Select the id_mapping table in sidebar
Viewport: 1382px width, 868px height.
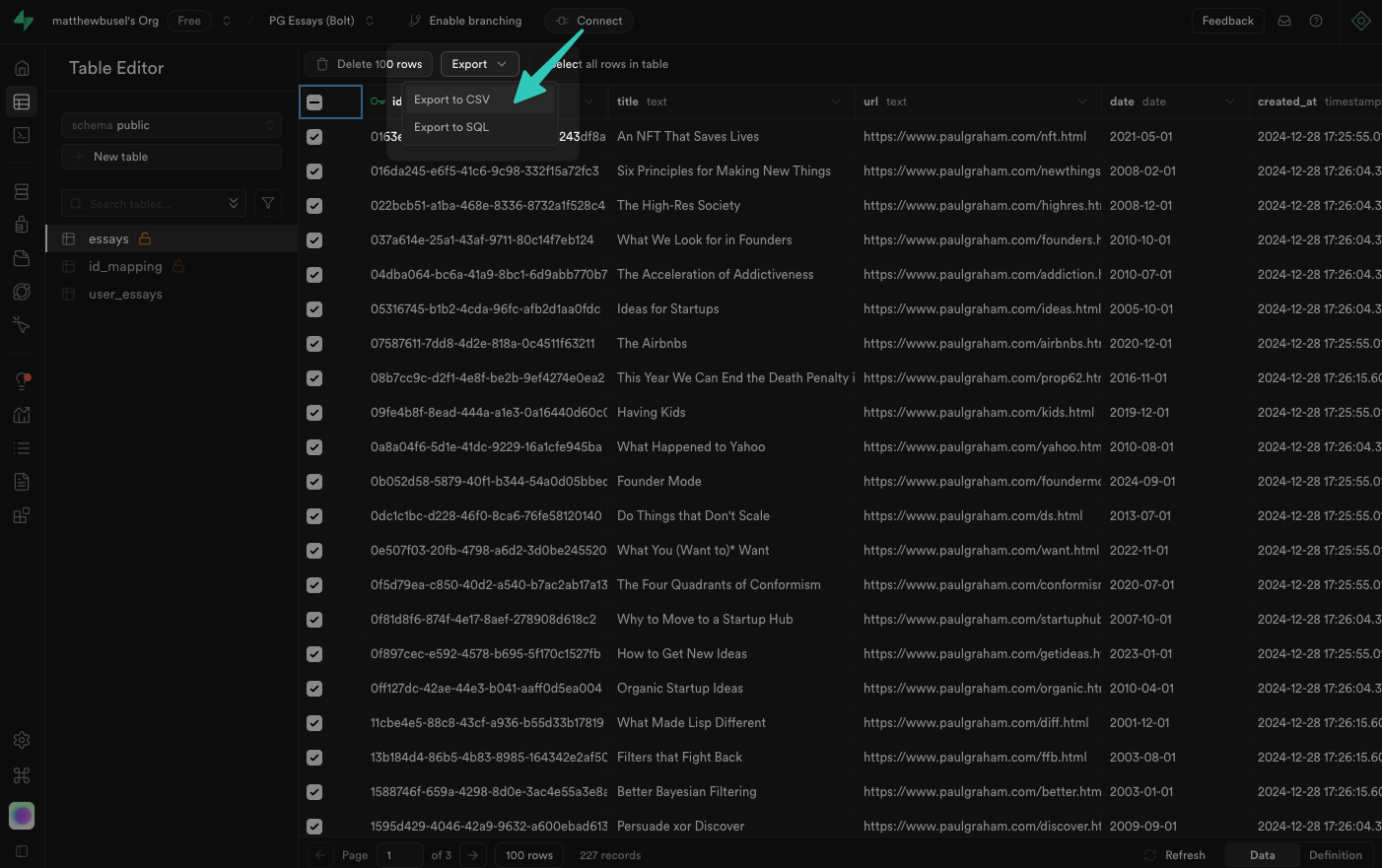coord(124,266)
